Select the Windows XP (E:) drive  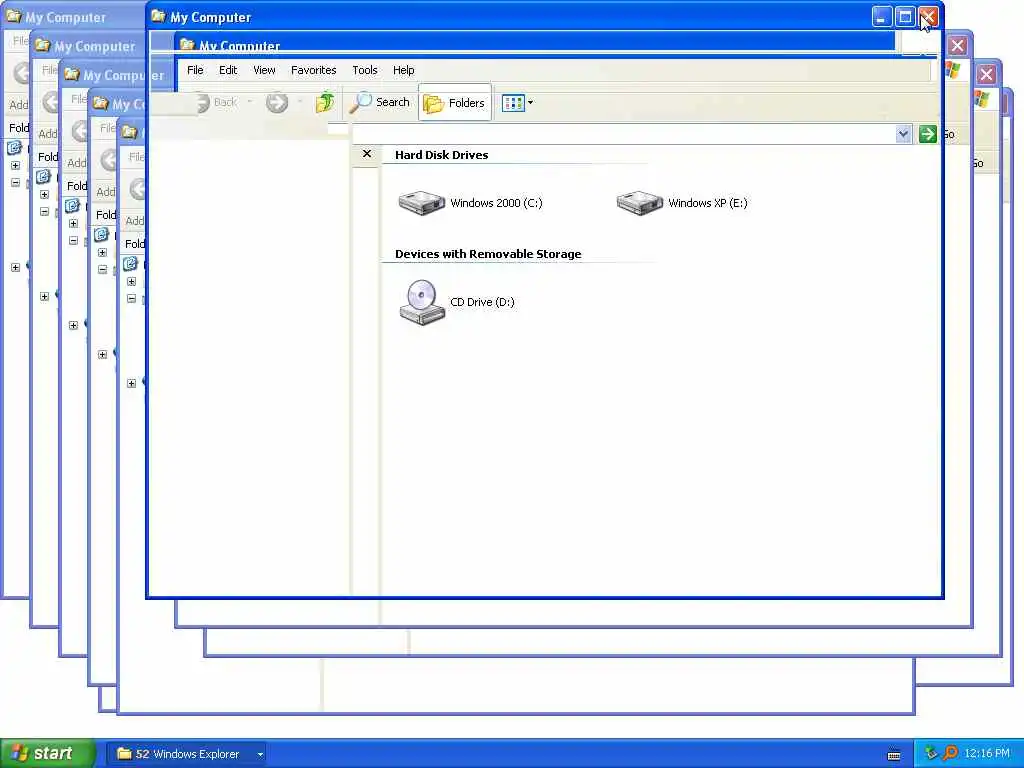pyautogui.click(x=682, y=203)
